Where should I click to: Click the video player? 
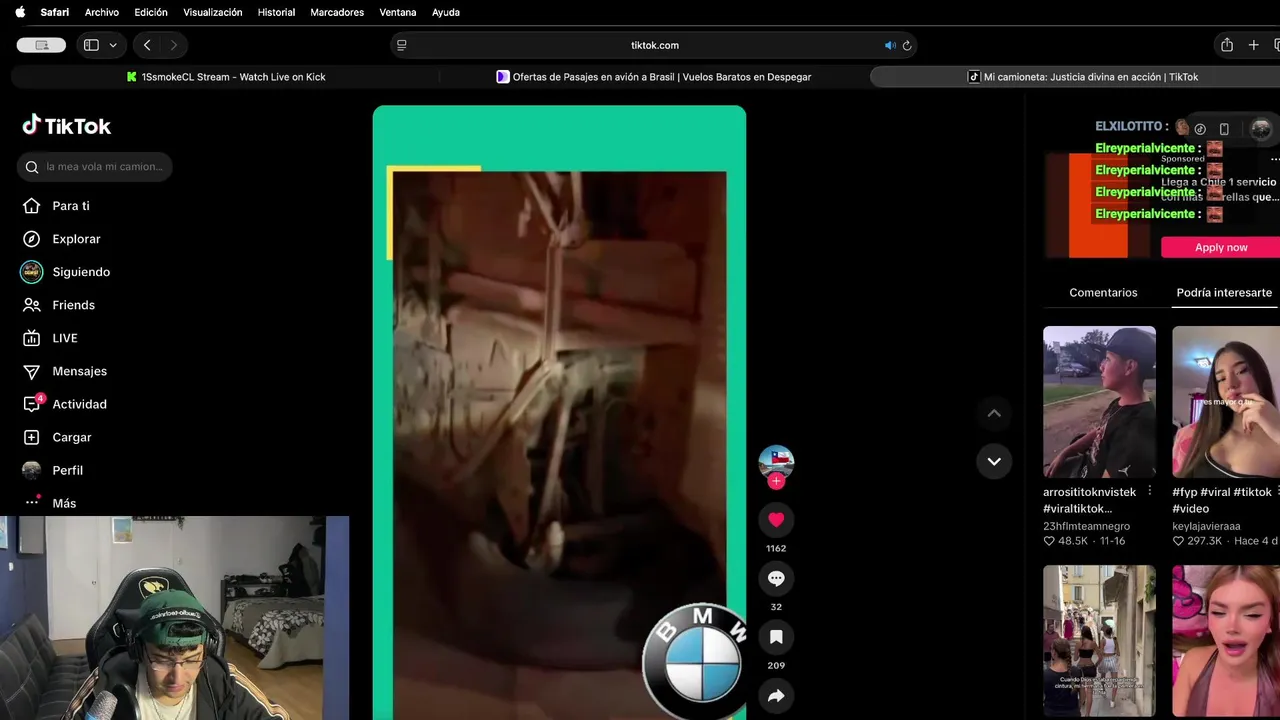559,412
